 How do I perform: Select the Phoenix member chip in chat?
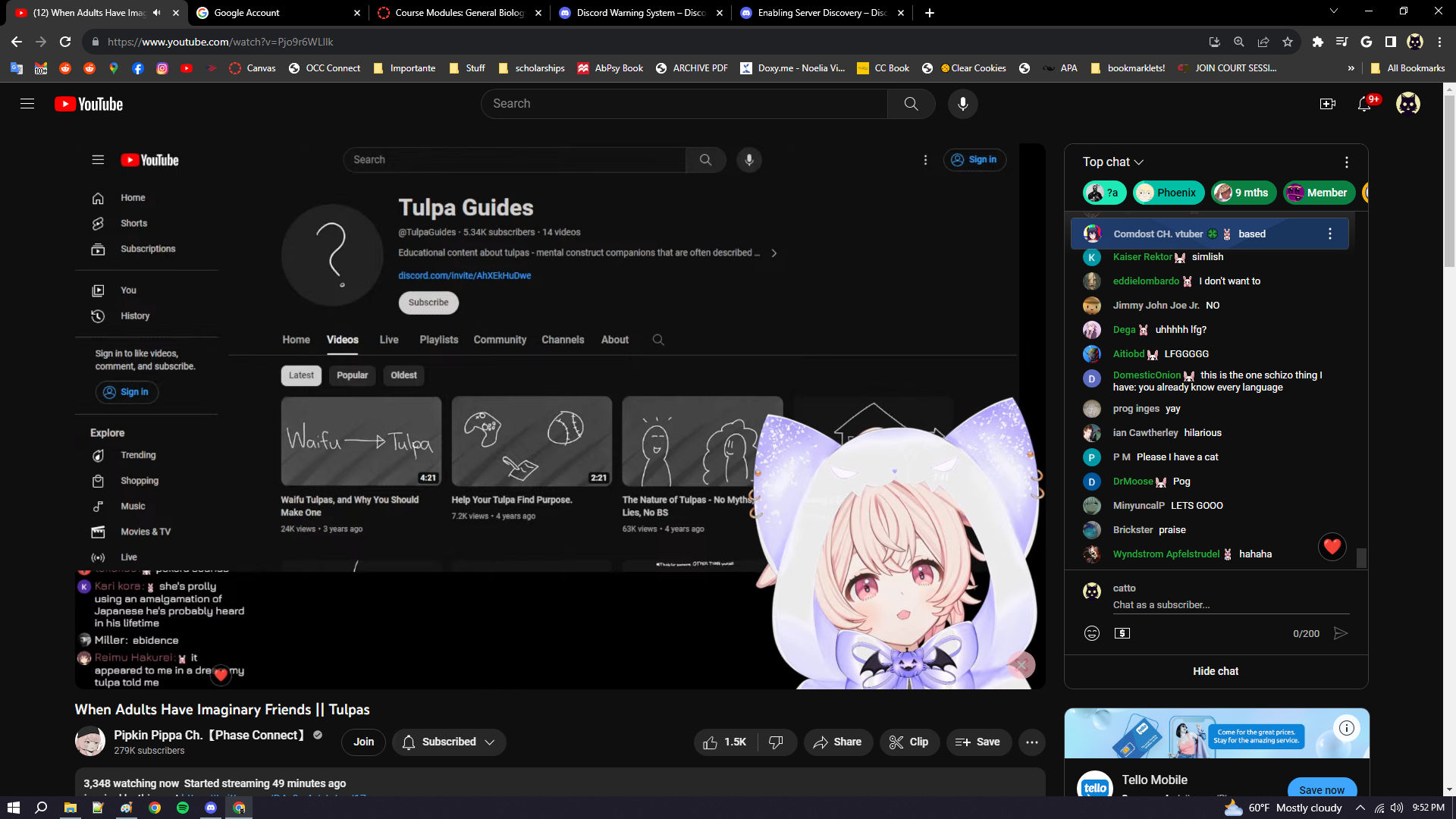(1167, 193)
